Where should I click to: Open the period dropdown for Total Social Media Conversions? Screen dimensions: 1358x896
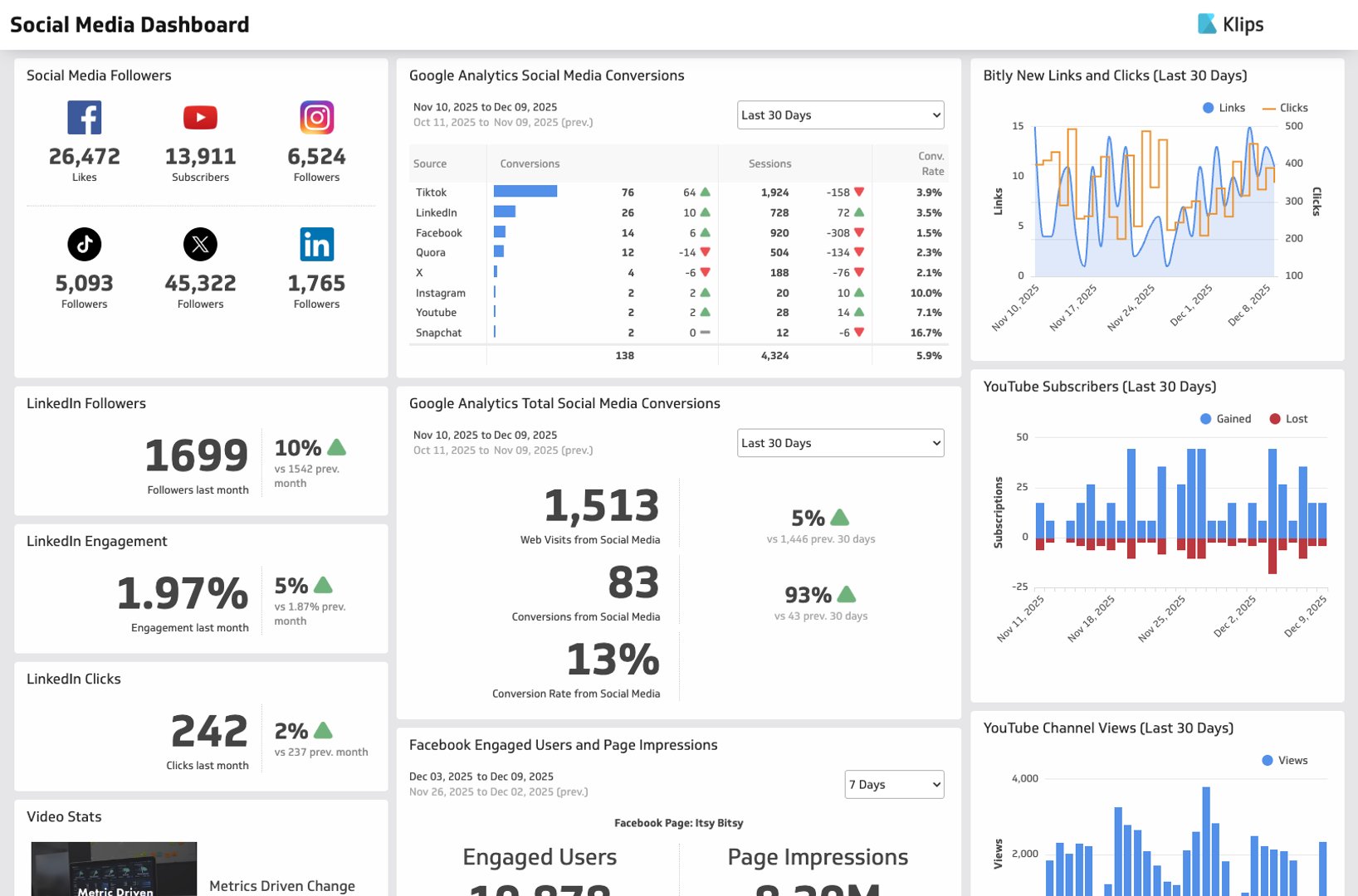840,442
